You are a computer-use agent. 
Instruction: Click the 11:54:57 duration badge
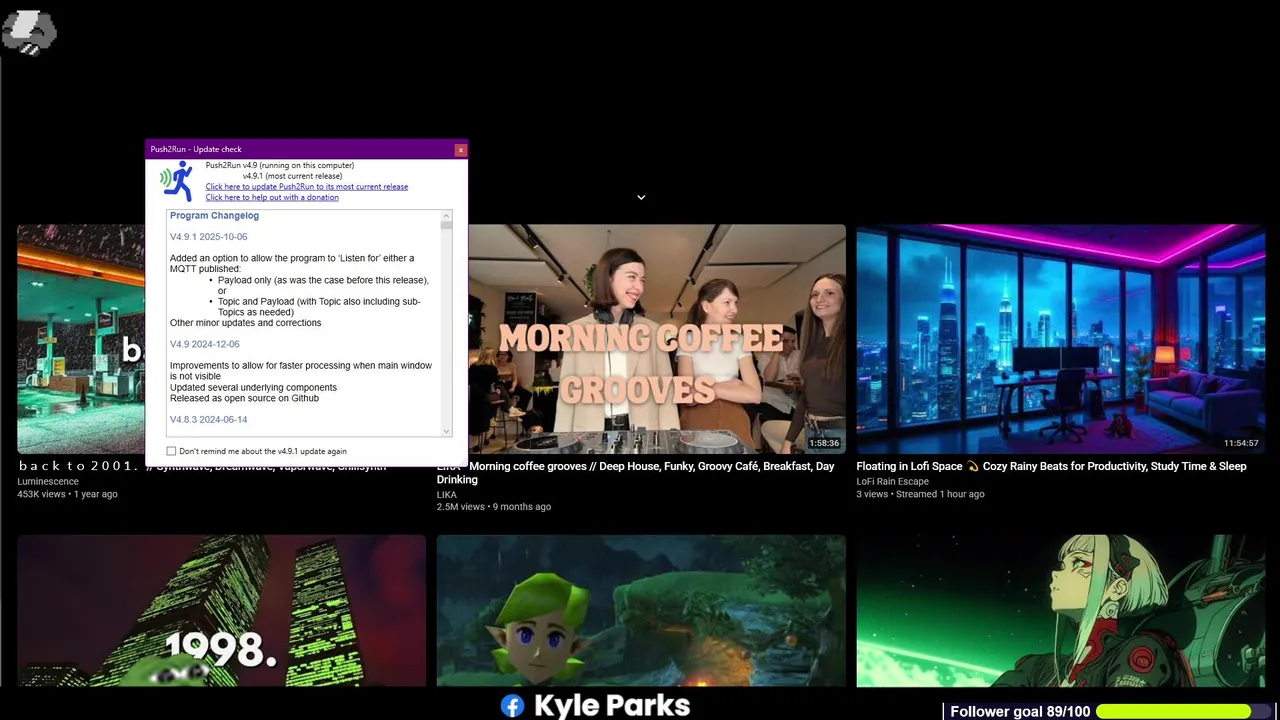[x=1241, y=443]
